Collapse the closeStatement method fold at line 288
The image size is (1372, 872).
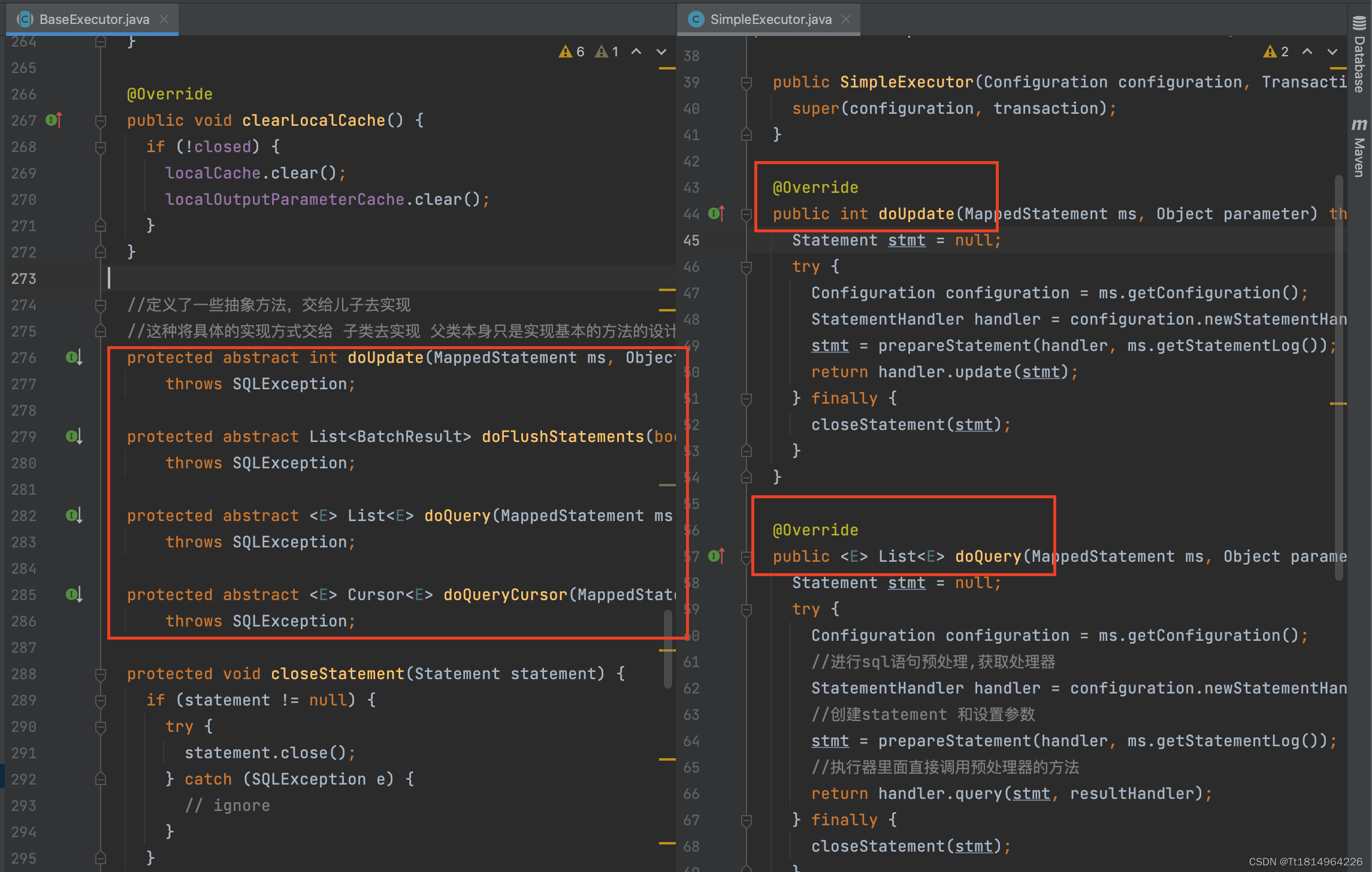tap(101, 674)
